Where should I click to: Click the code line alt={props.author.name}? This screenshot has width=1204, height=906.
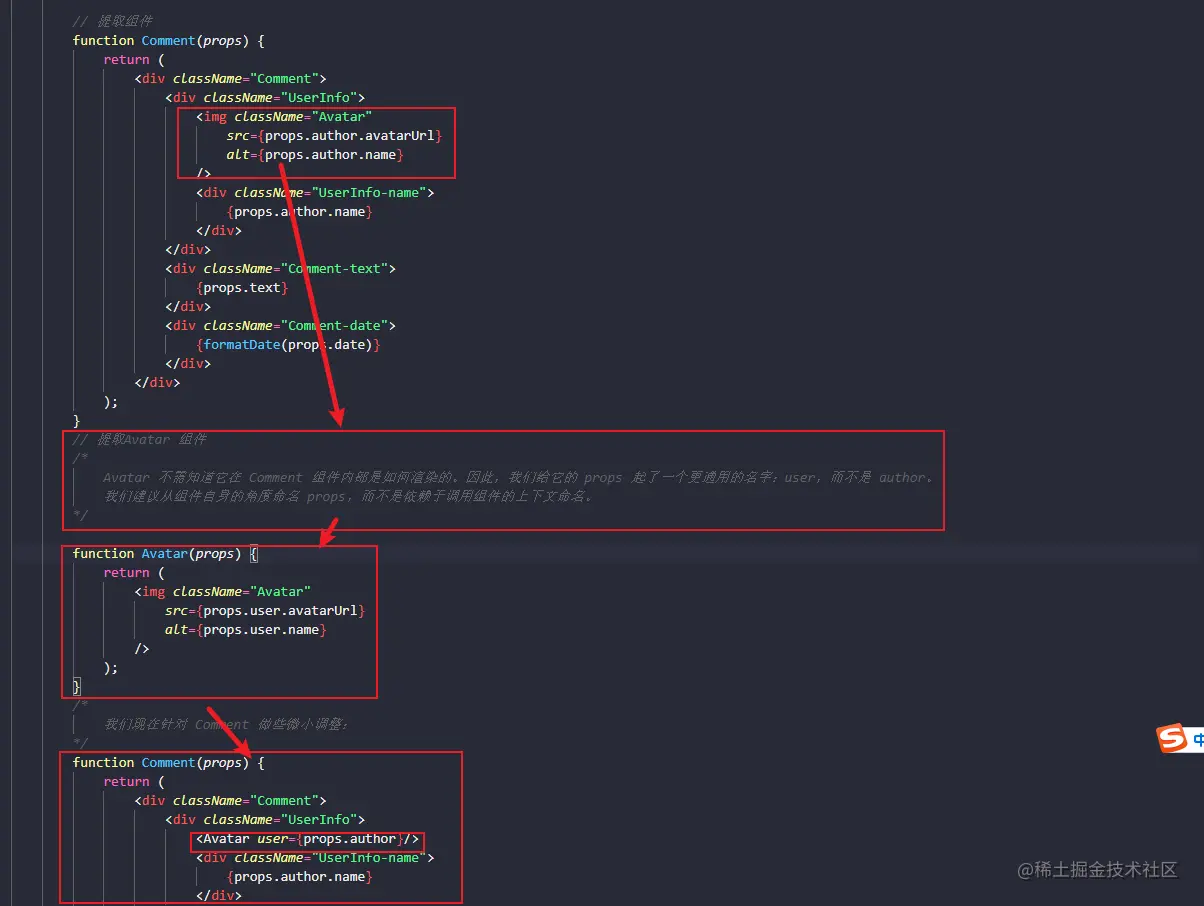click(x=315, y=154)
